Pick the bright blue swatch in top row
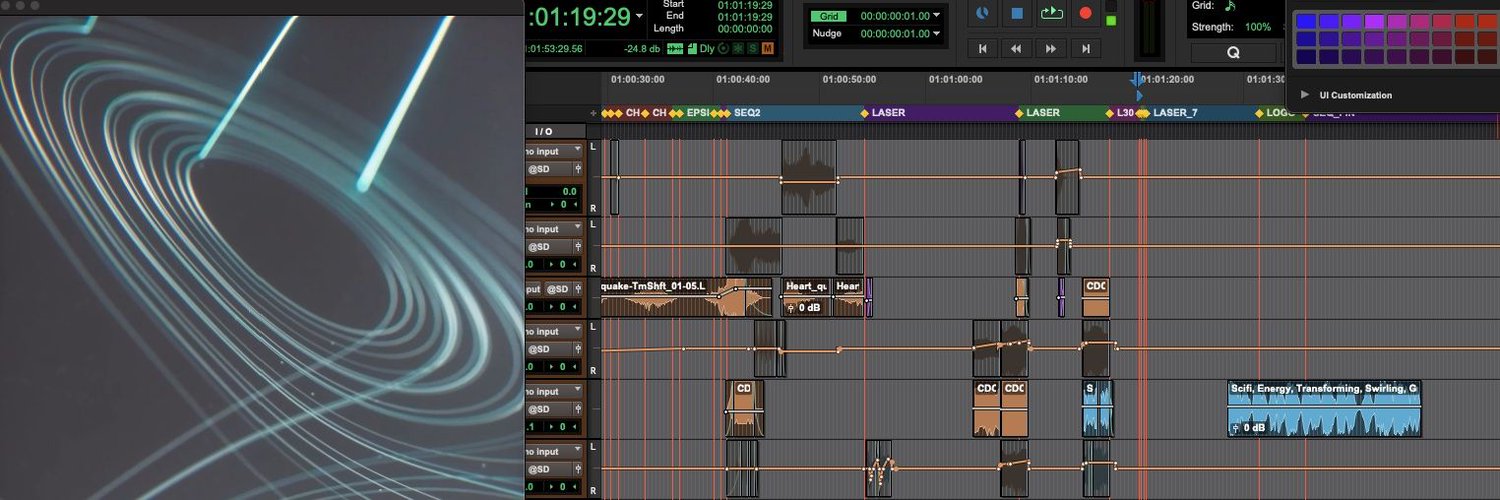This screenshot has height=500, width=1500. (x=1305, y=21)
